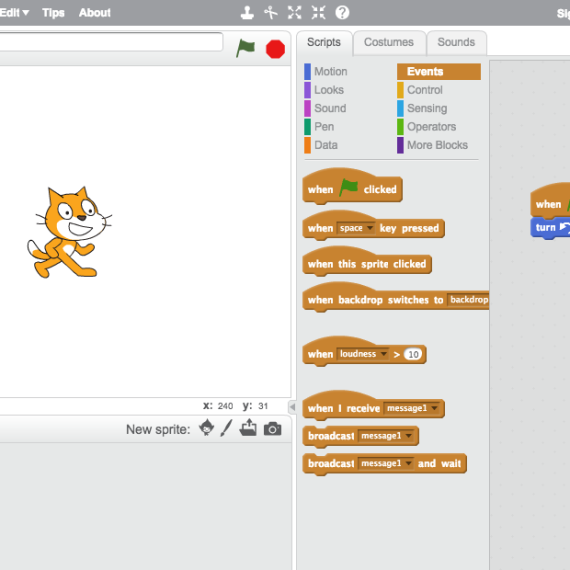570x570 pixels.
Task: Choose new sprite from library
Action: [x=206, y=428]
